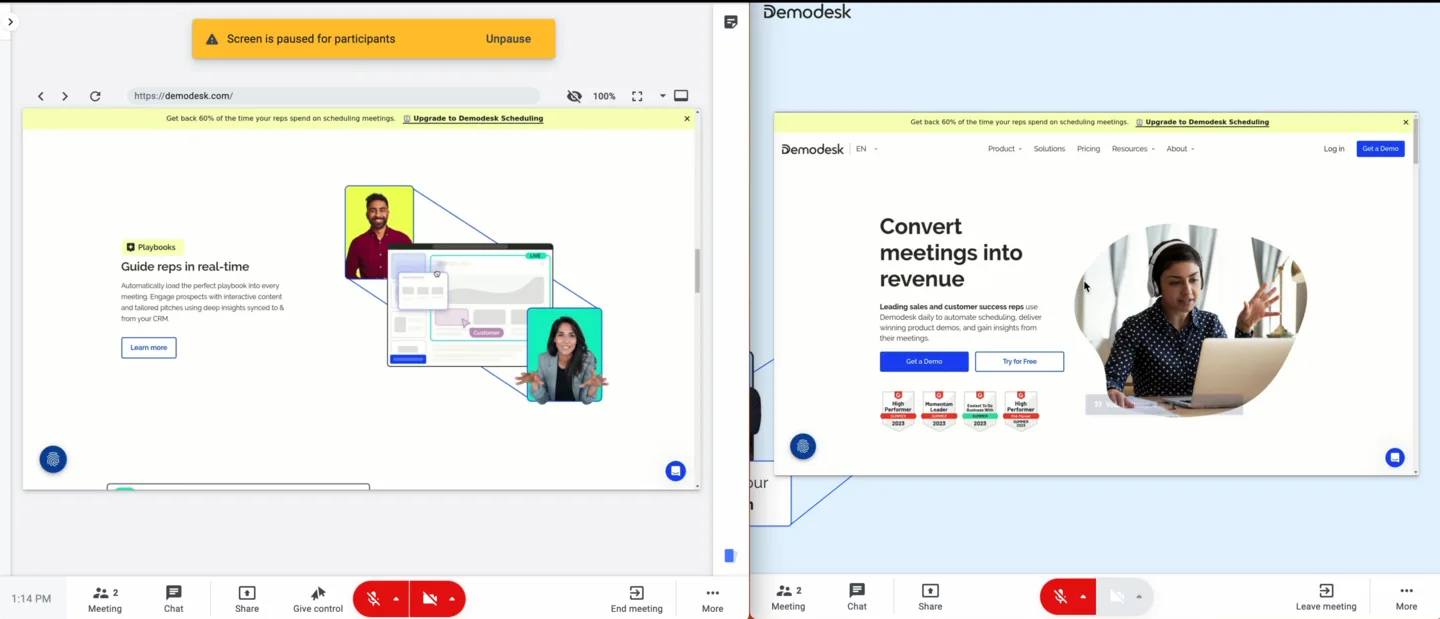Unmute the host microphone

pos(373,599)
